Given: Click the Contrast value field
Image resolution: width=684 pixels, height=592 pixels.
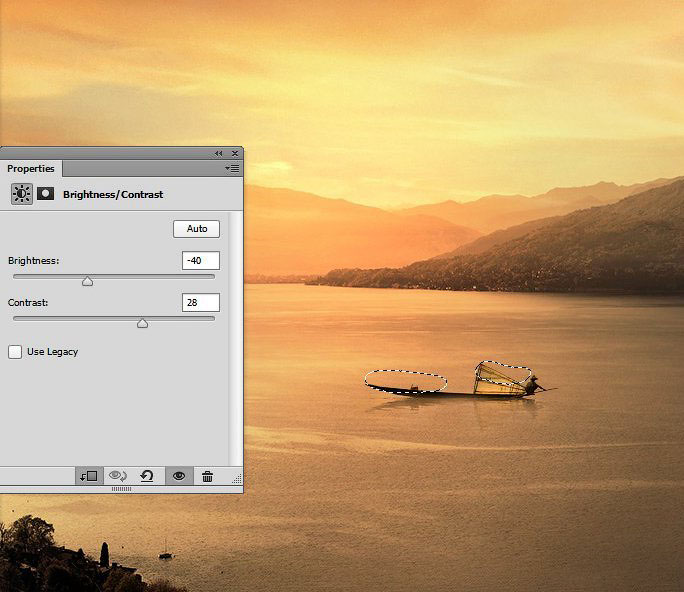Looking at the screenshot, I should click(201, 302).
